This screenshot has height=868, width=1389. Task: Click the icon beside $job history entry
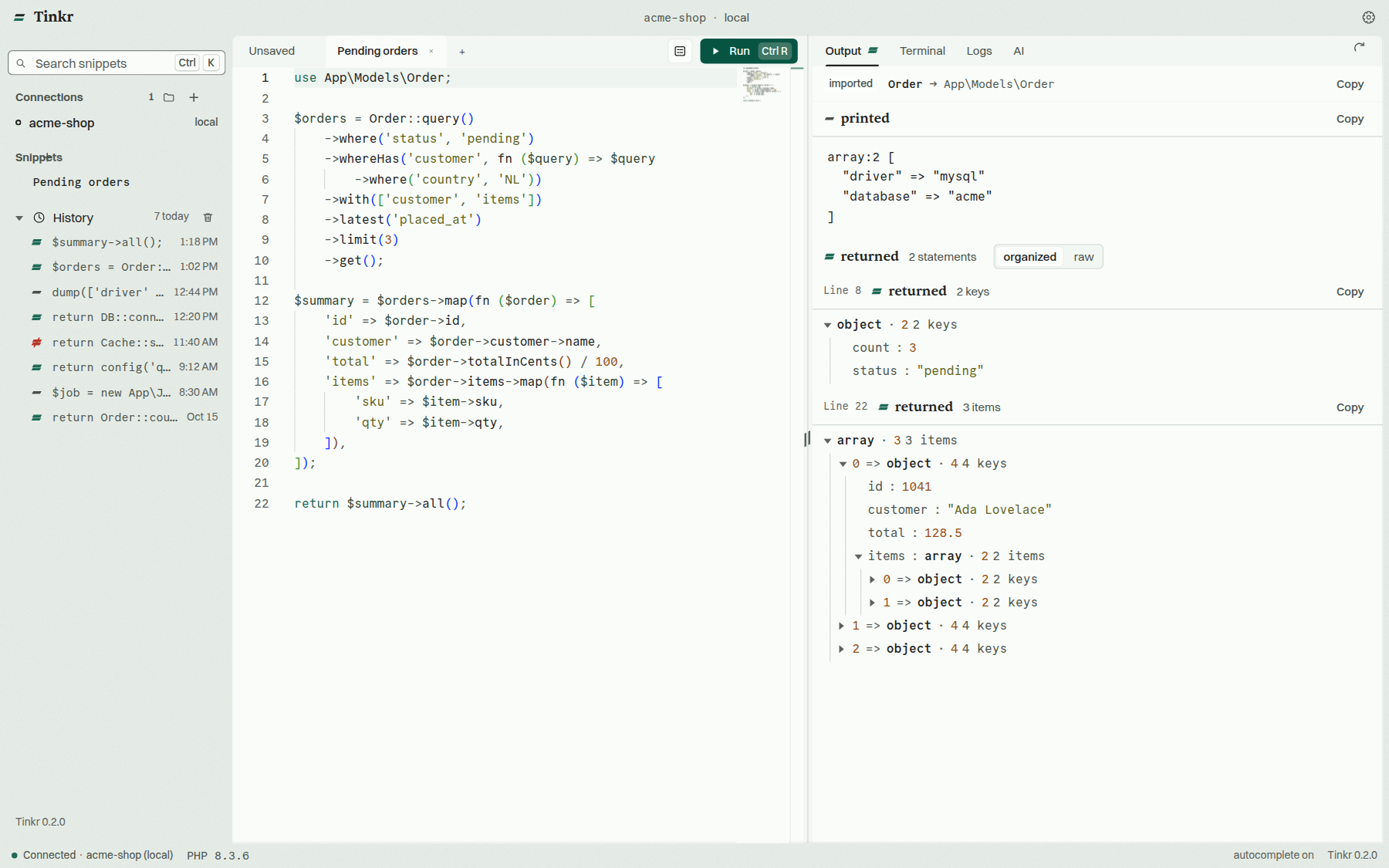point(36,393)
